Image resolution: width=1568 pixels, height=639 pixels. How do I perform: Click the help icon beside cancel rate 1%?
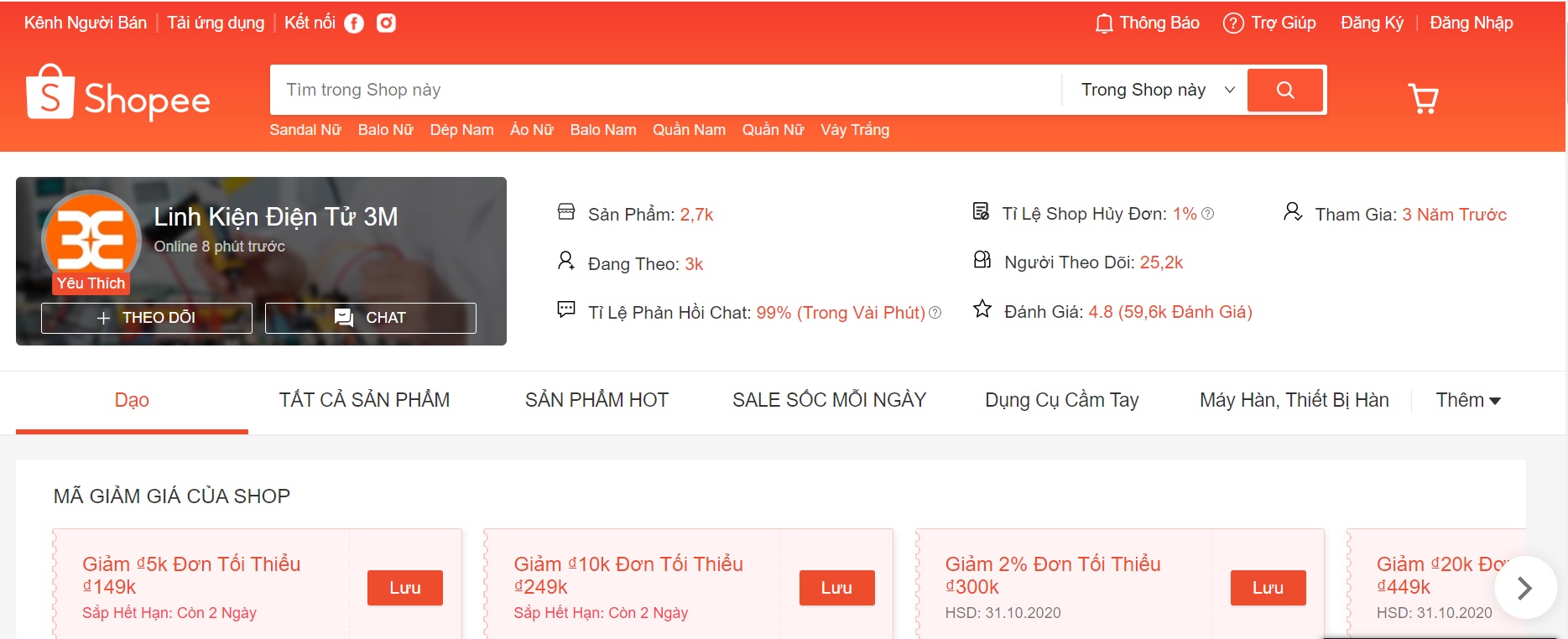pyautogui.click(x=1207, y=214)
